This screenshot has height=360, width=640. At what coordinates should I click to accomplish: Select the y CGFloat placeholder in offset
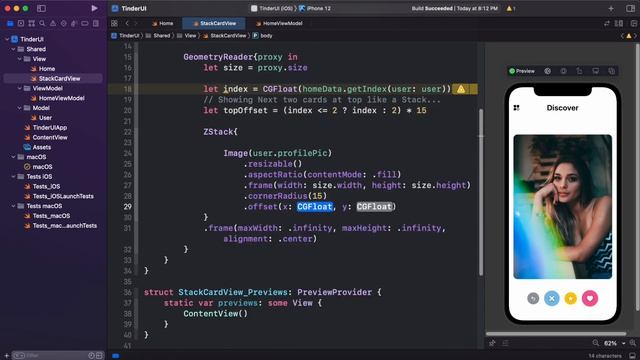click(374, 207)
